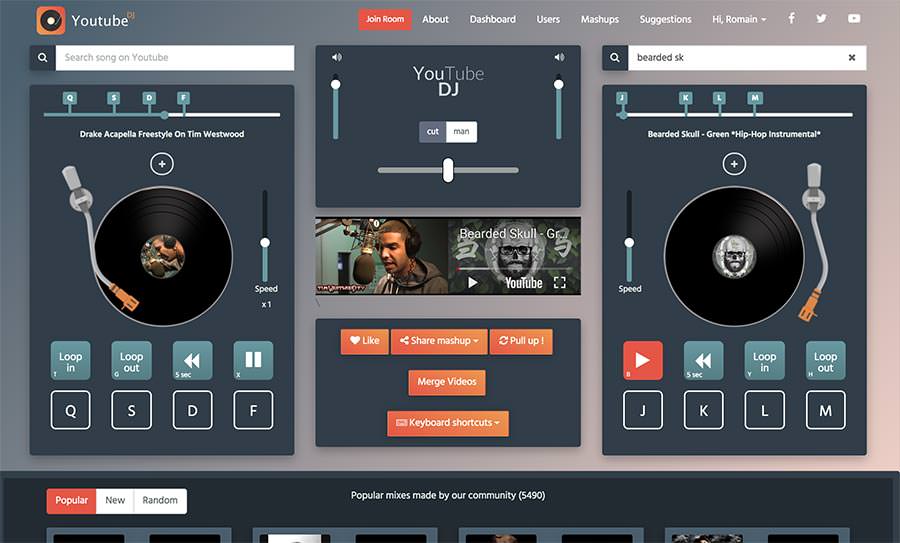
Task: Switch to the Popular mixes tab
Action: (x=72, y=501)
